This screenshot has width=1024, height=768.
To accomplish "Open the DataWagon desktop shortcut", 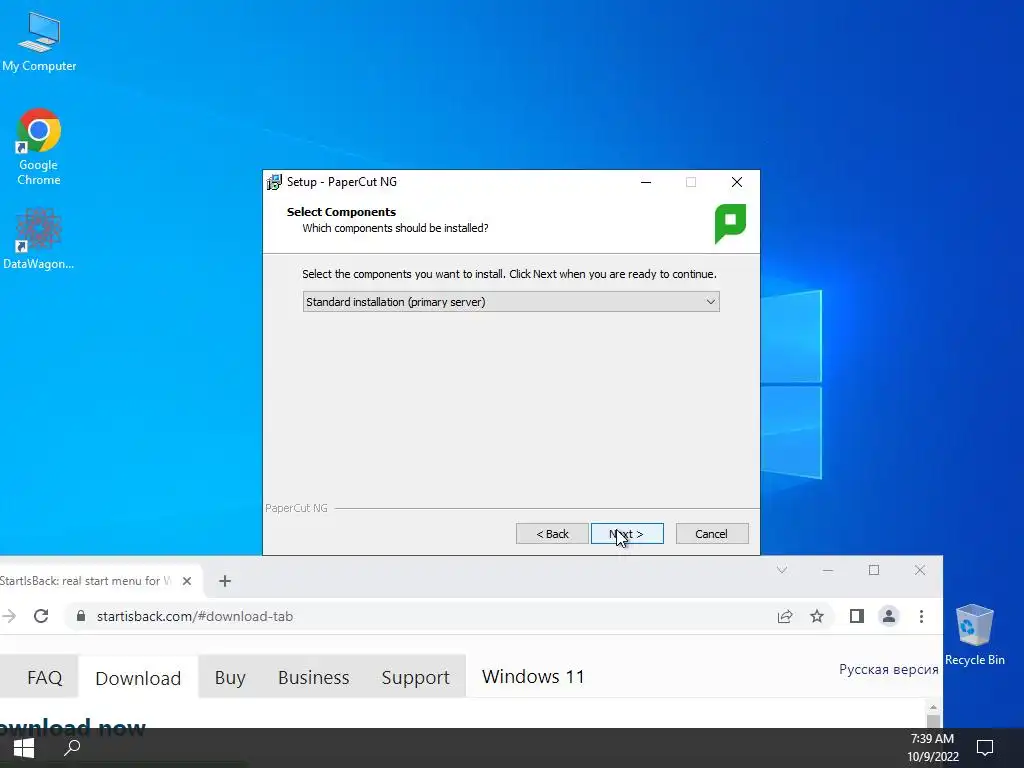I will [39, 238].
